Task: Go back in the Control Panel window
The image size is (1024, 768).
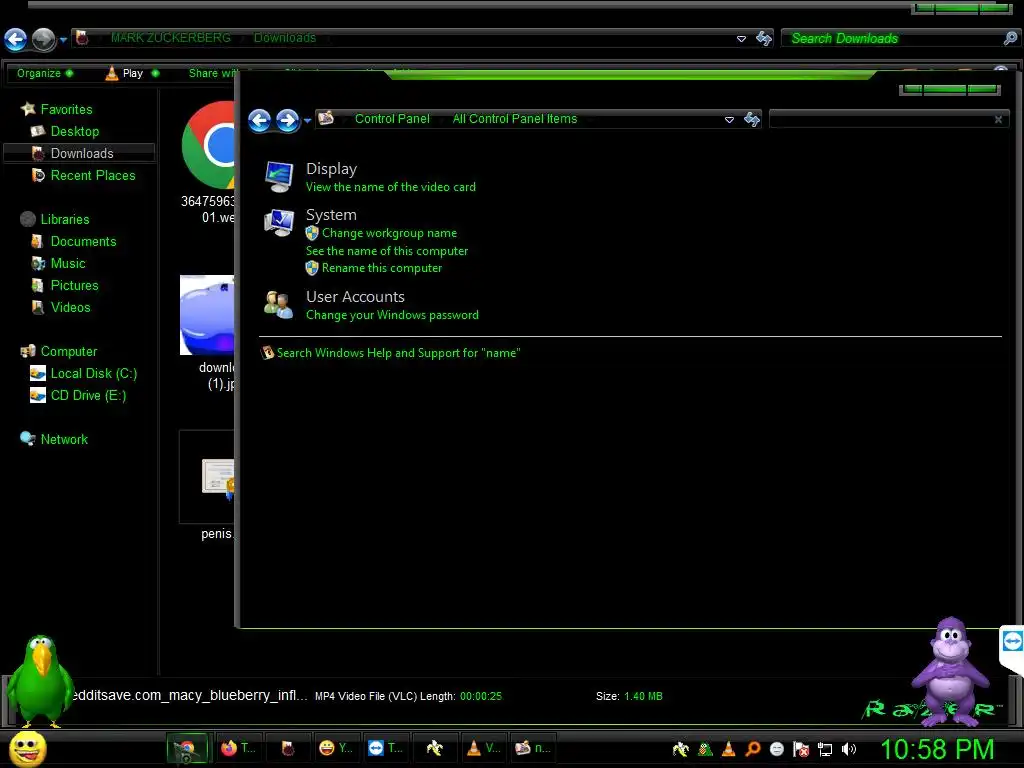Action: 260,120
